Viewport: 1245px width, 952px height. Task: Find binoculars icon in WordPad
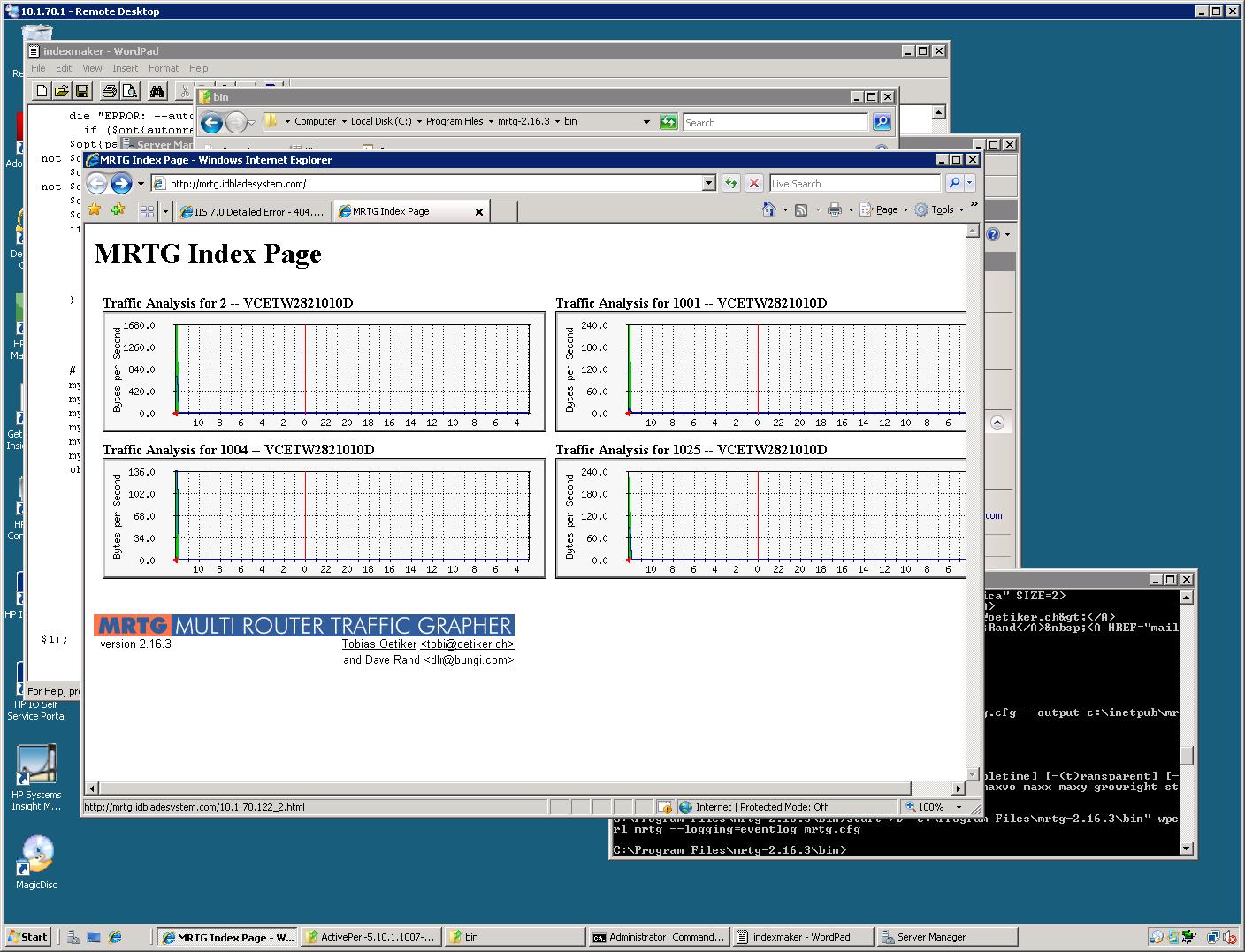[157, 90]
